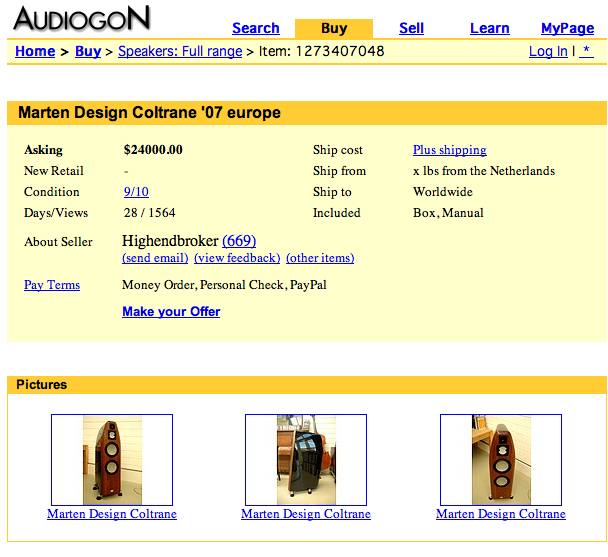Click the send email link
The image size is (608, 557).
click(155, 258)
